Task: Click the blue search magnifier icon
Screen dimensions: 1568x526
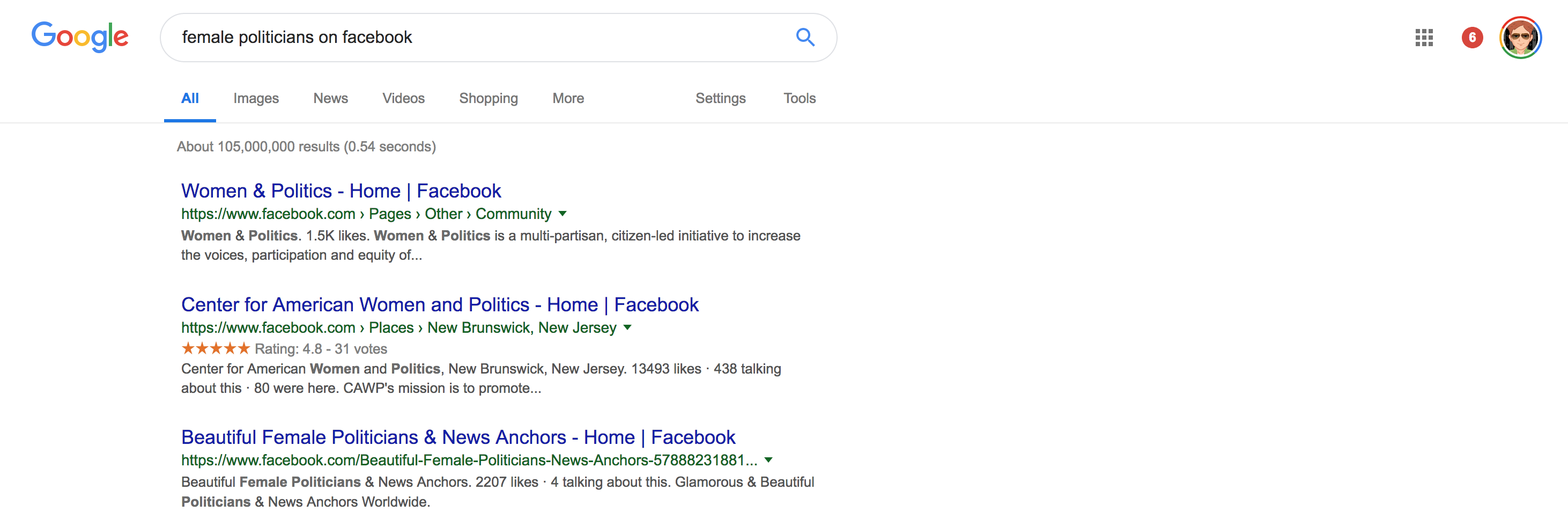Action: pyautogui.click(x=805, y=37)
